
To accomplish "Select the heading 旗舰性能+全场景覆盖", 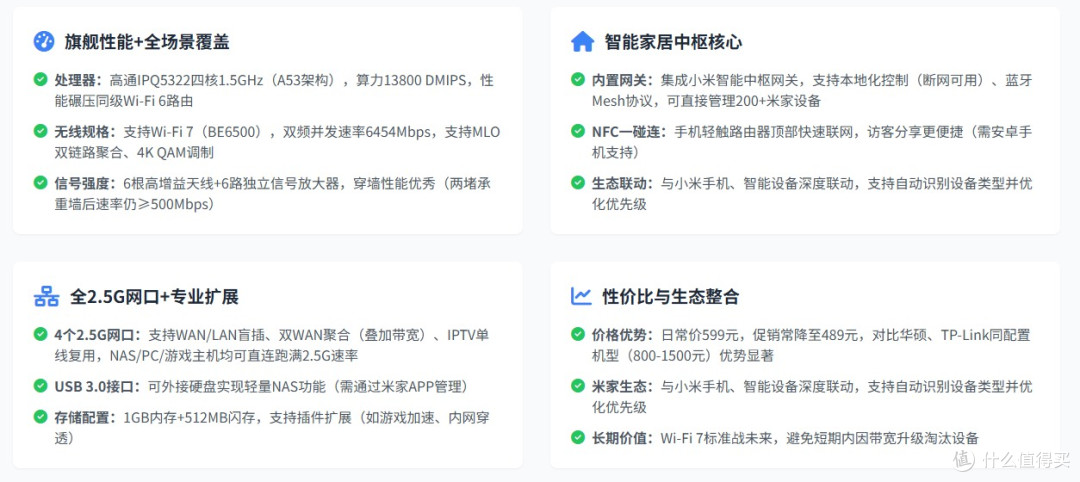I will click(x=147, y=42).
